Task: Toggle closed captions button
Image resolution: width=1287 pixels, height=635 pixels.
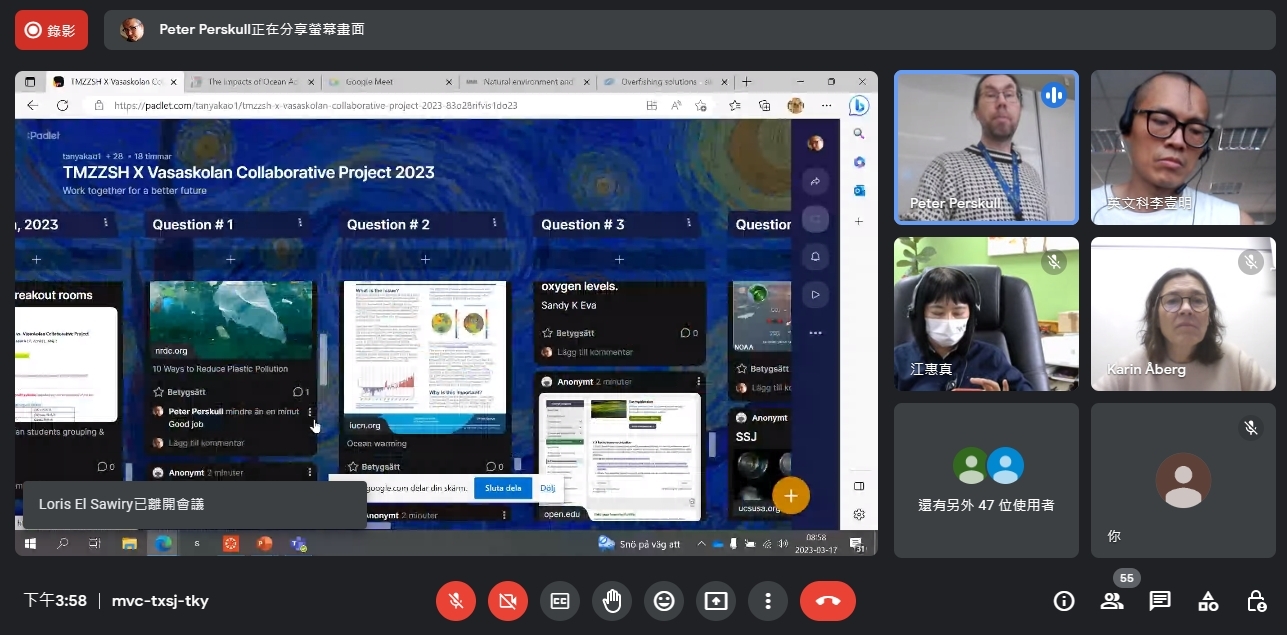Action: (560, 601)
